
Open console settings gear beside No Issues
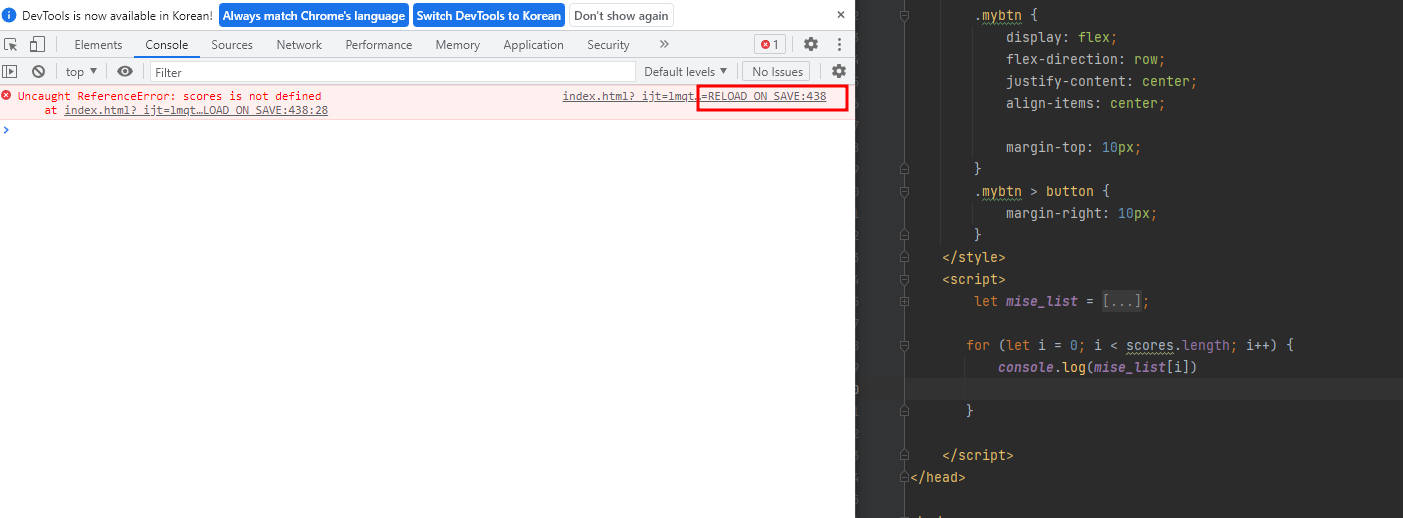tap(839, 71)
